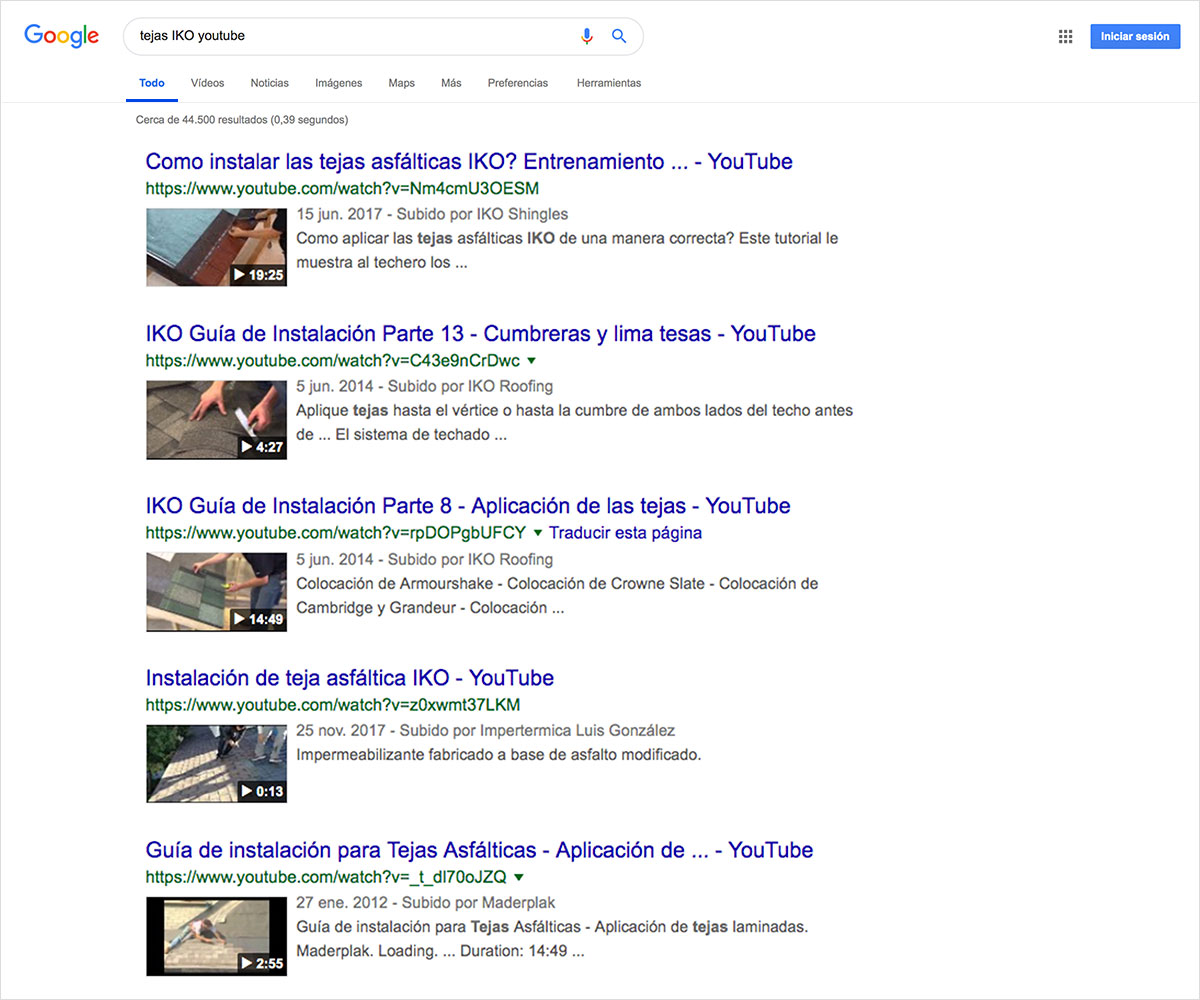This screenshot has width=1200, height=1000.
Task: Open the Herramientas menu
Action: click(608, 83)
